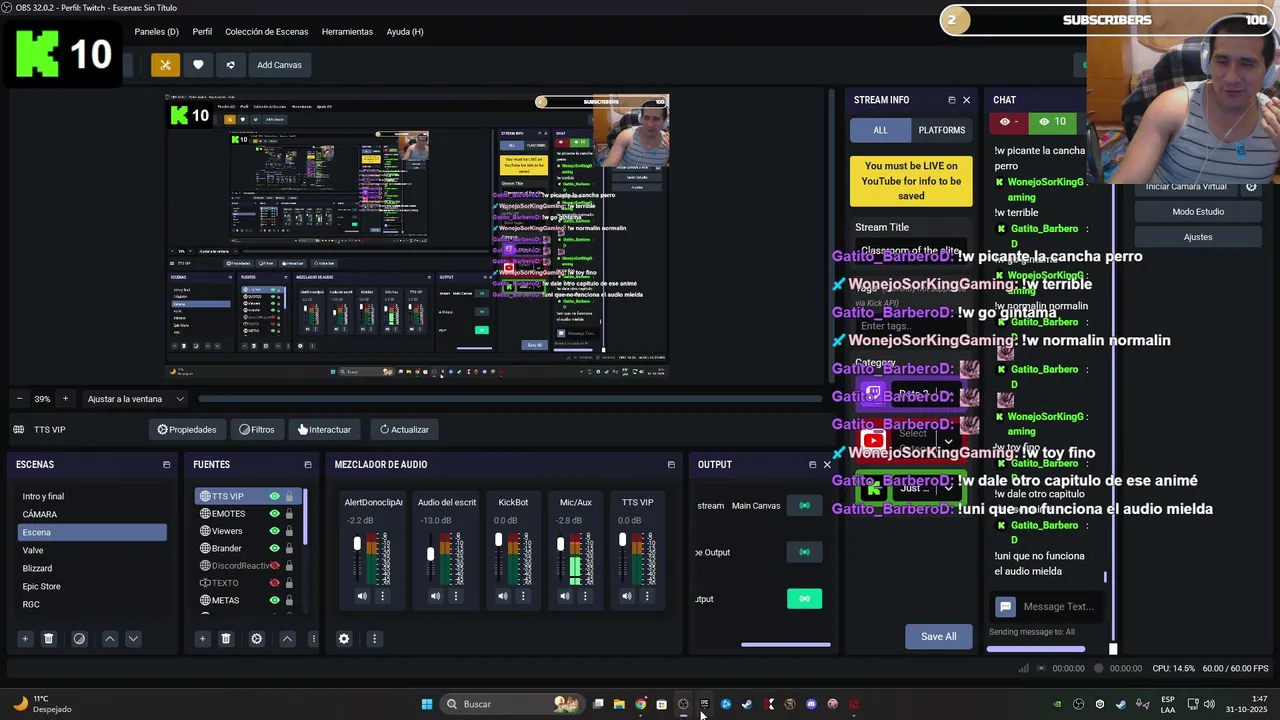Click the Interactuar button
1280x720 pixels.
(x=324, y=430)
